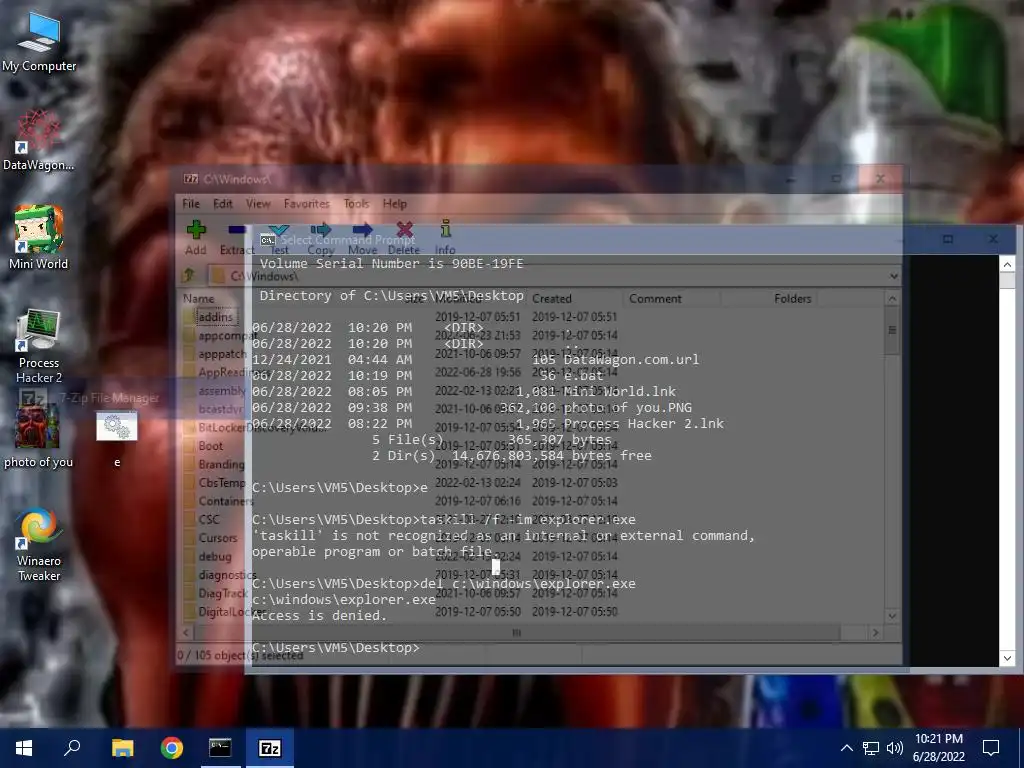Click 7-Zip Extract toolbar button
The image size is (1024, 768).
[236, 238]
